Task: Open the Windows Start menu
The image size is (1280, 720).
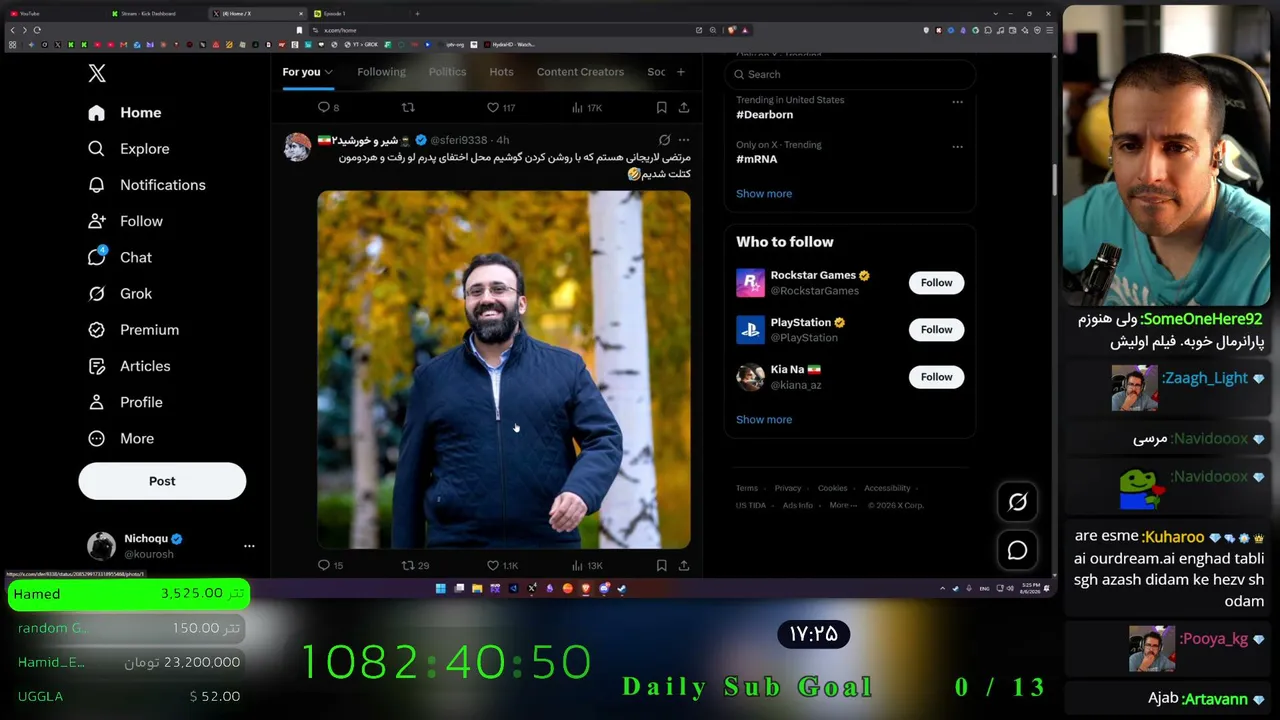Action: coord(440,588)
